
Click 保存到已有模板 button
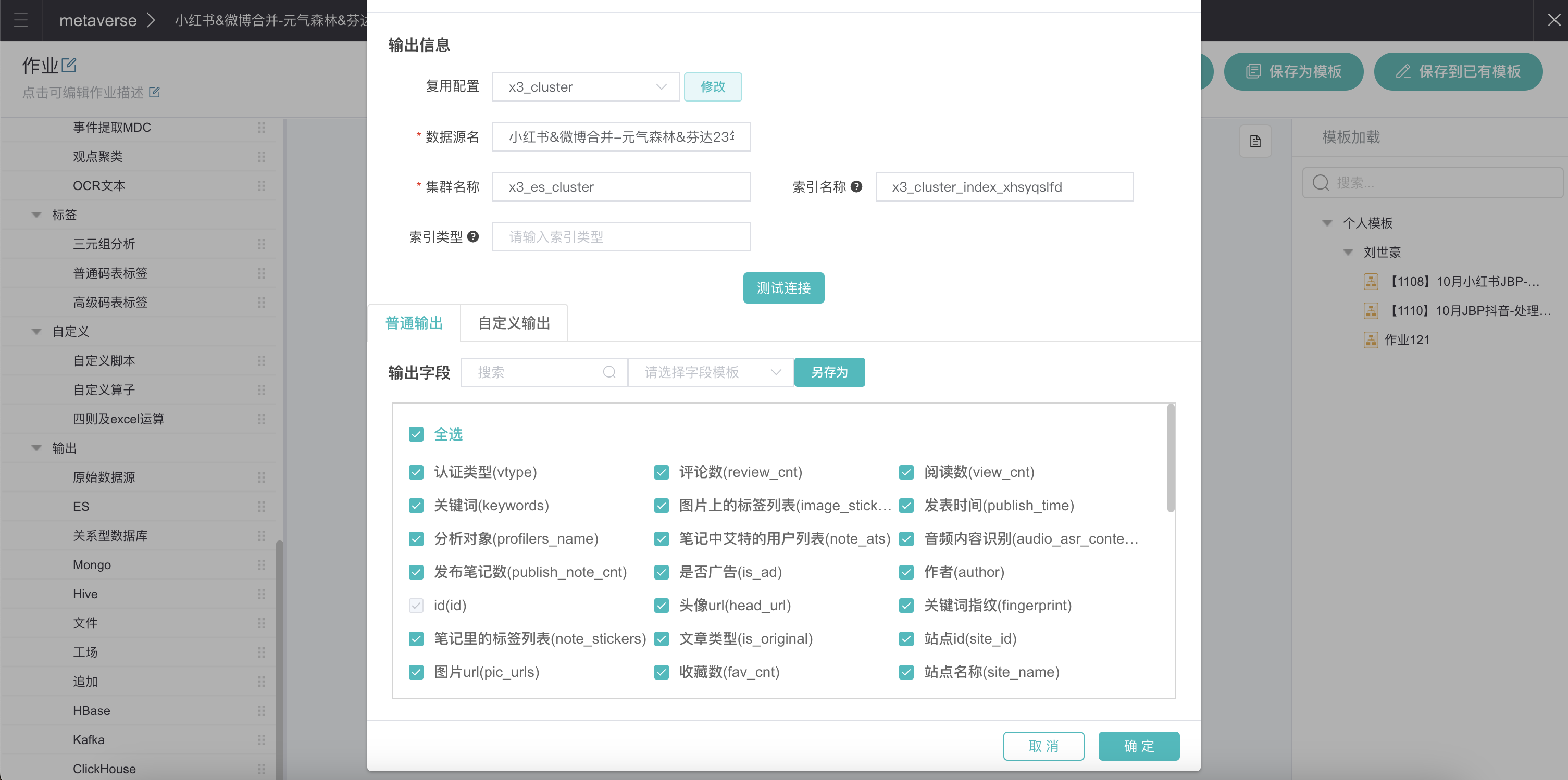1458,72
